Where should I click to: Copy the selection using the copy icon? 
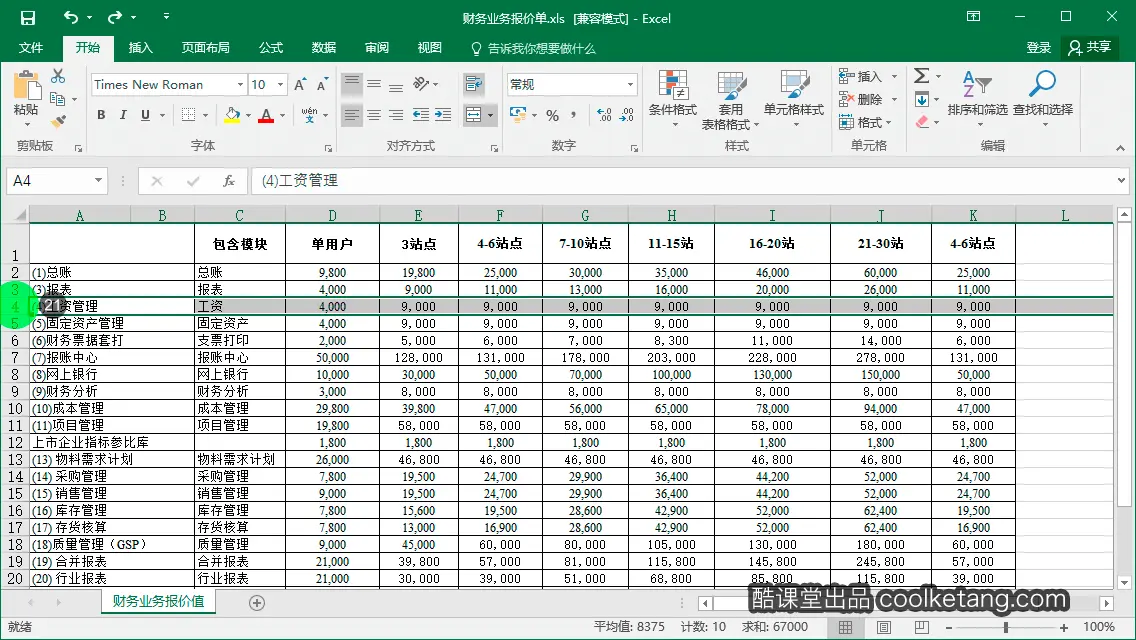(x=57, y=99)
